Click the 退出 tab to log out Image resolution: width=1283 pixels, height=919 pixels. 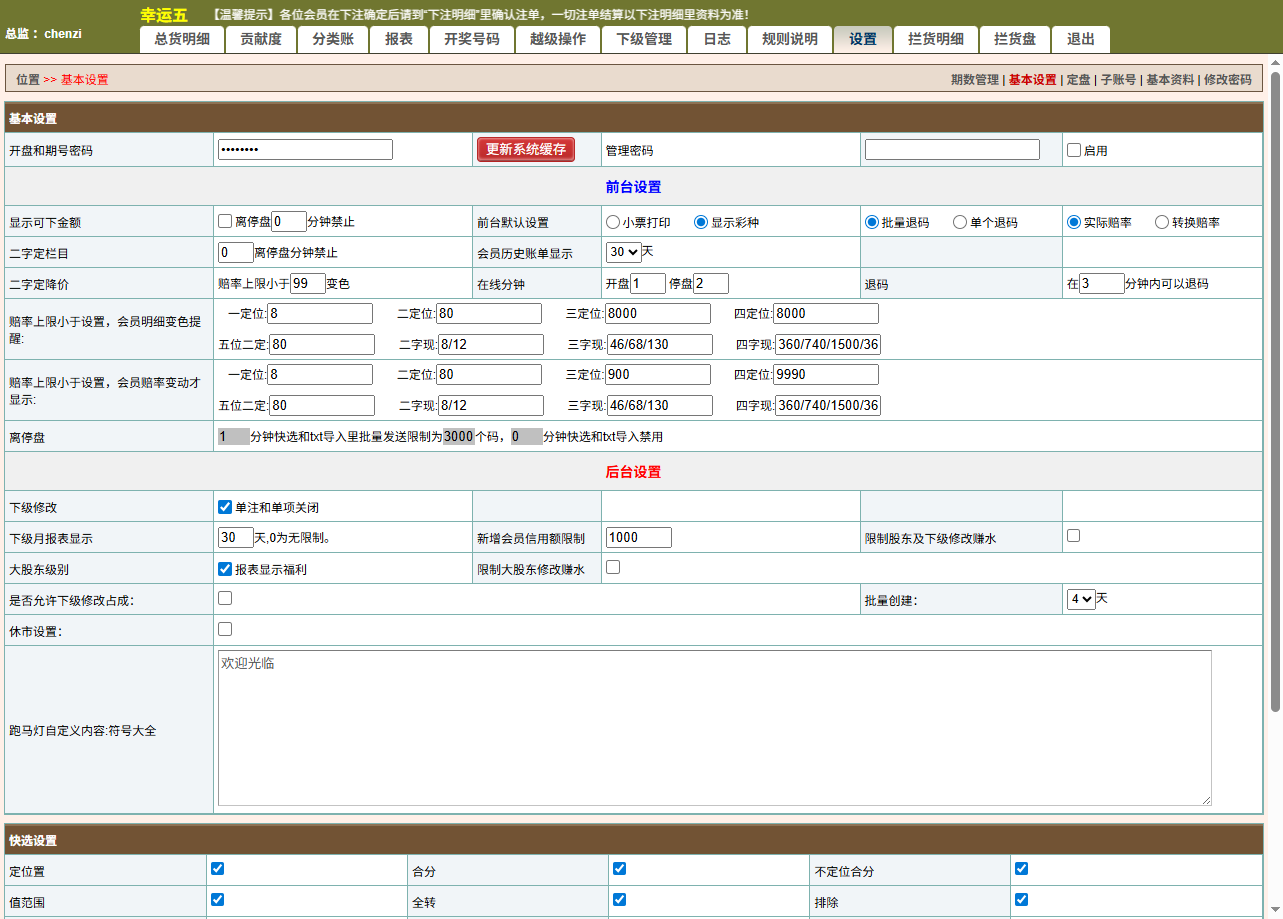[1080, 40]
